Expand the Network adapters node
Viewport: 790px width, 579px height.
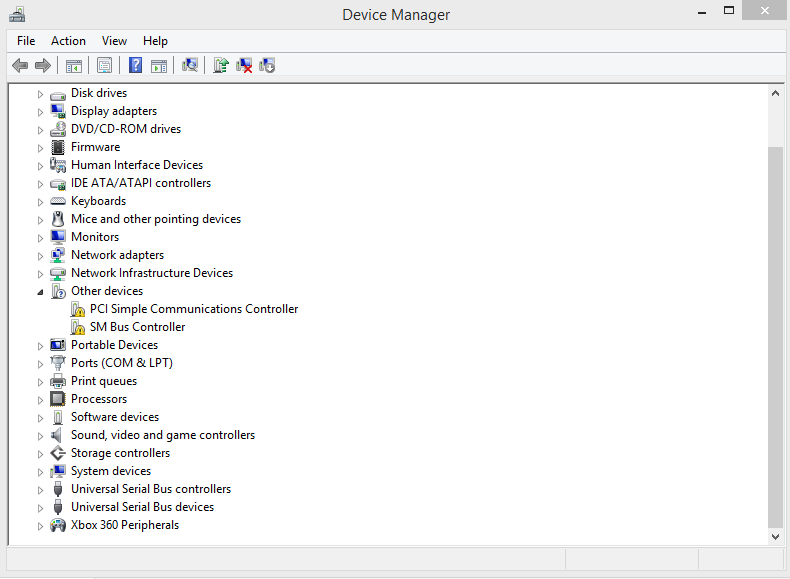[x=40, y=256]
